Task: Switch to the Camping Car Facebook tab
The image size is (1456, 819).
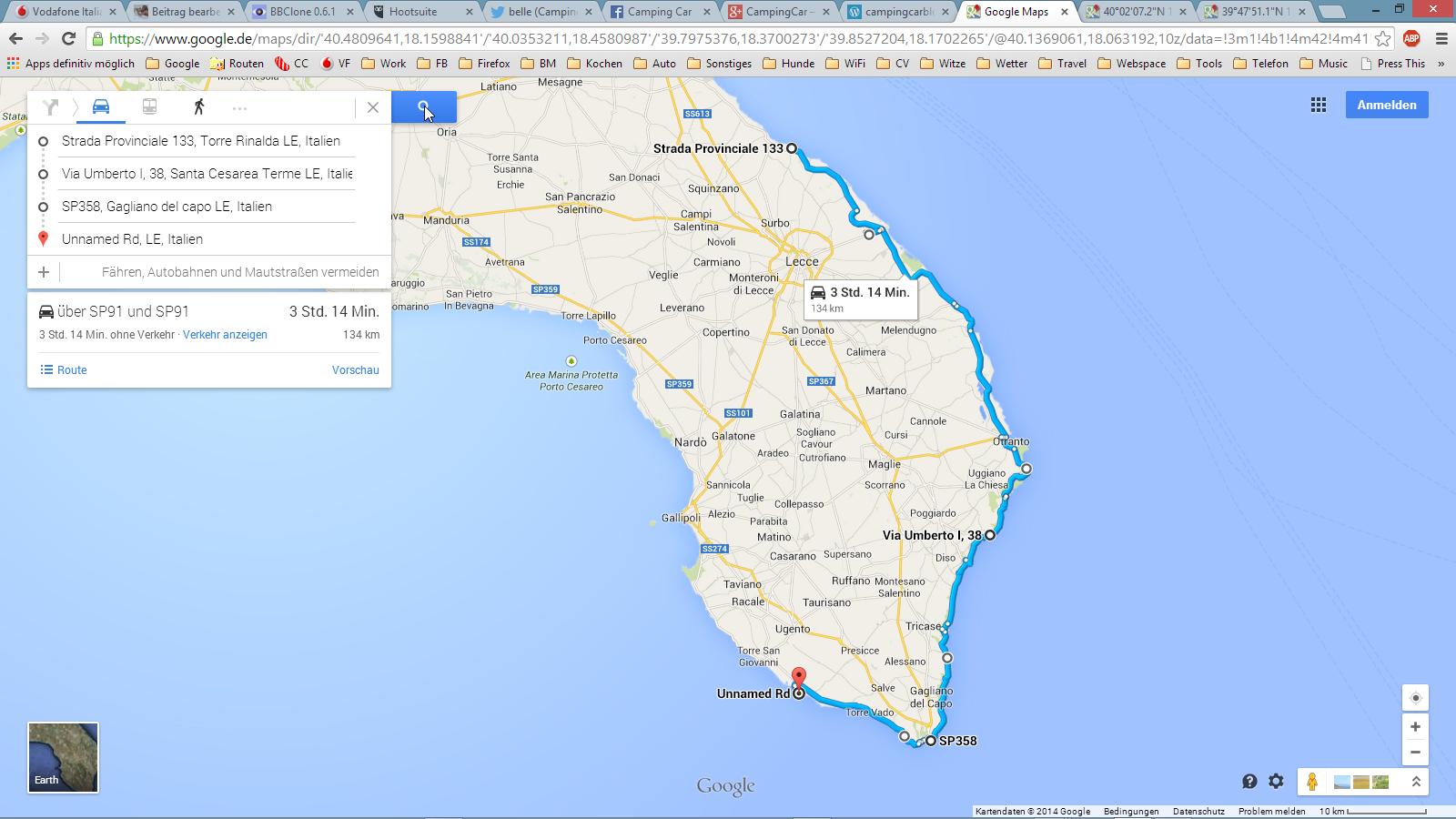Action: [x=660, y=12]
